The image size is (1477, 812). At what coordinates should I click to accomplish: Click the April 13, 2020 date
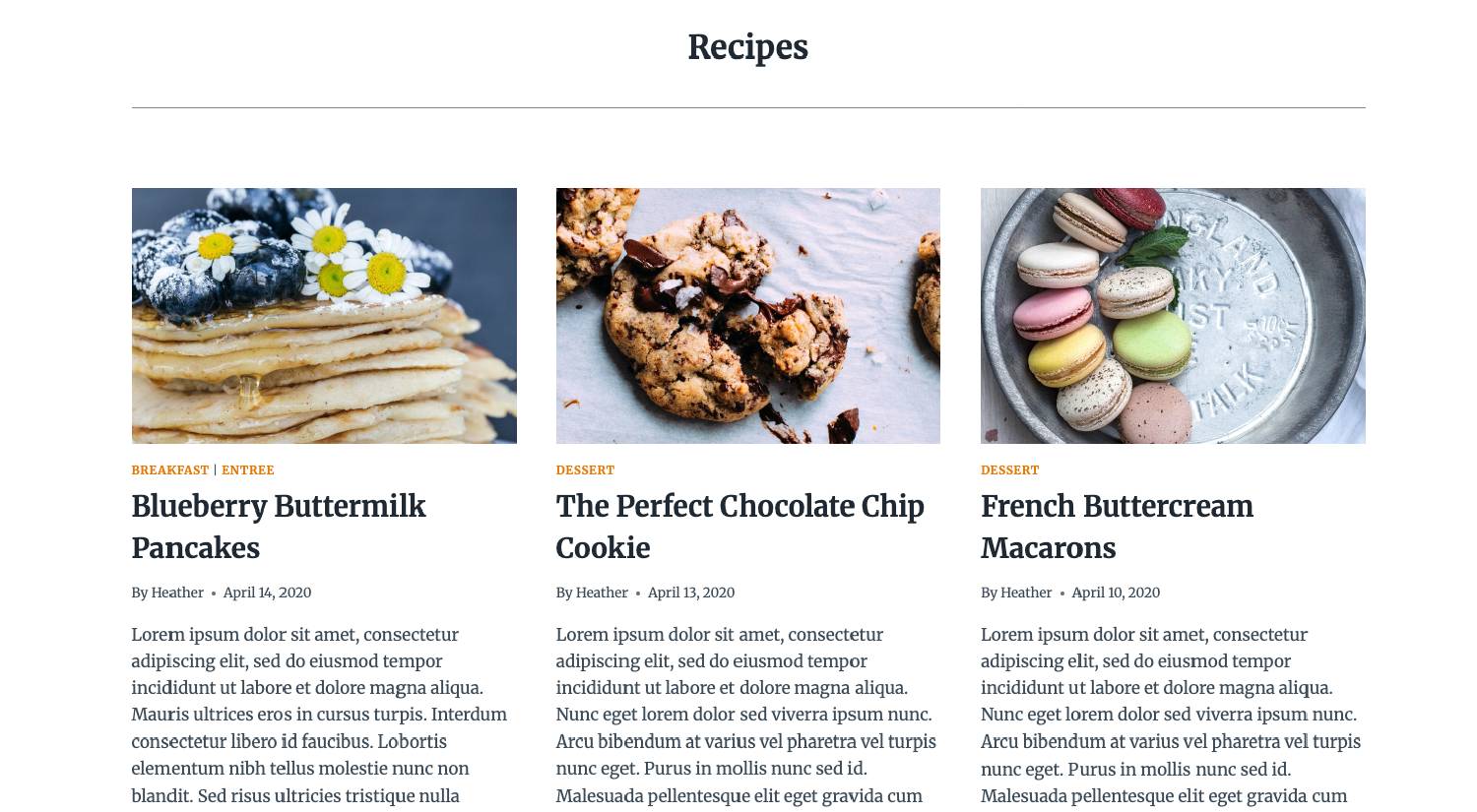[691, 593]
